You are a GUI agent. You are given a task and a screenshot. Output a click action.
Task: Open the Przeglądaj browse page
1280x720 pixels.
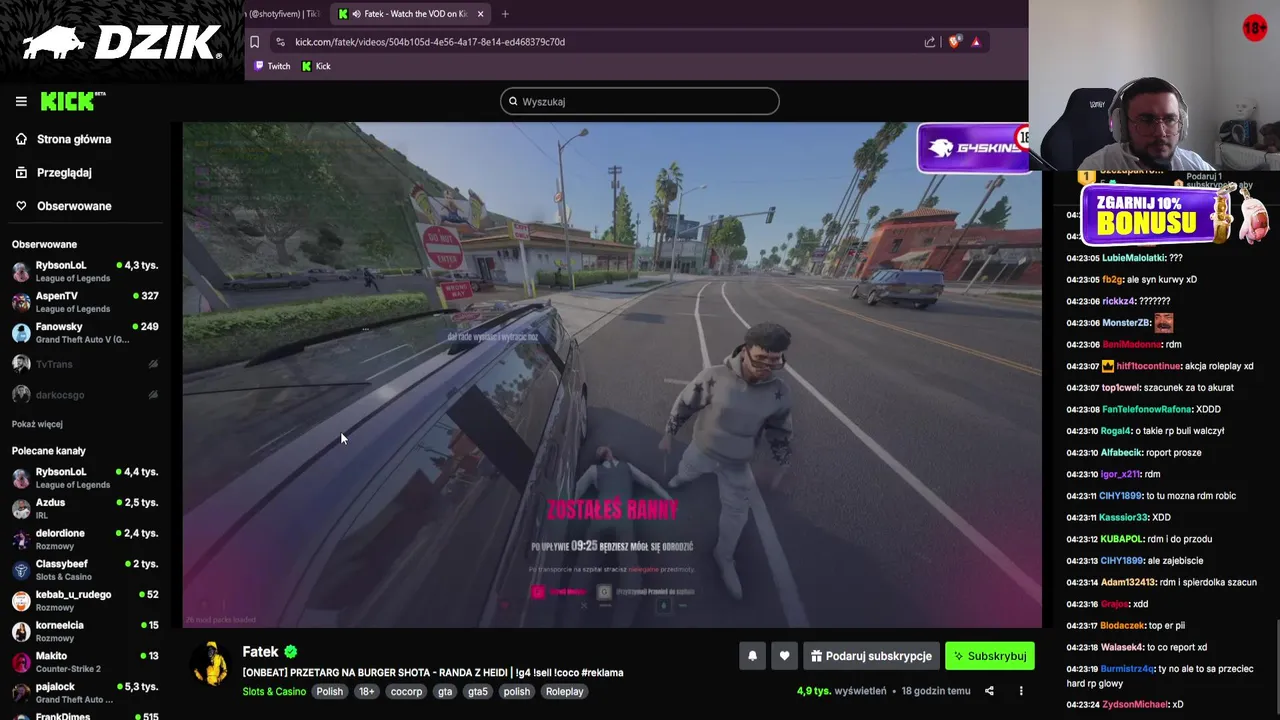click(x=64, y=172)
